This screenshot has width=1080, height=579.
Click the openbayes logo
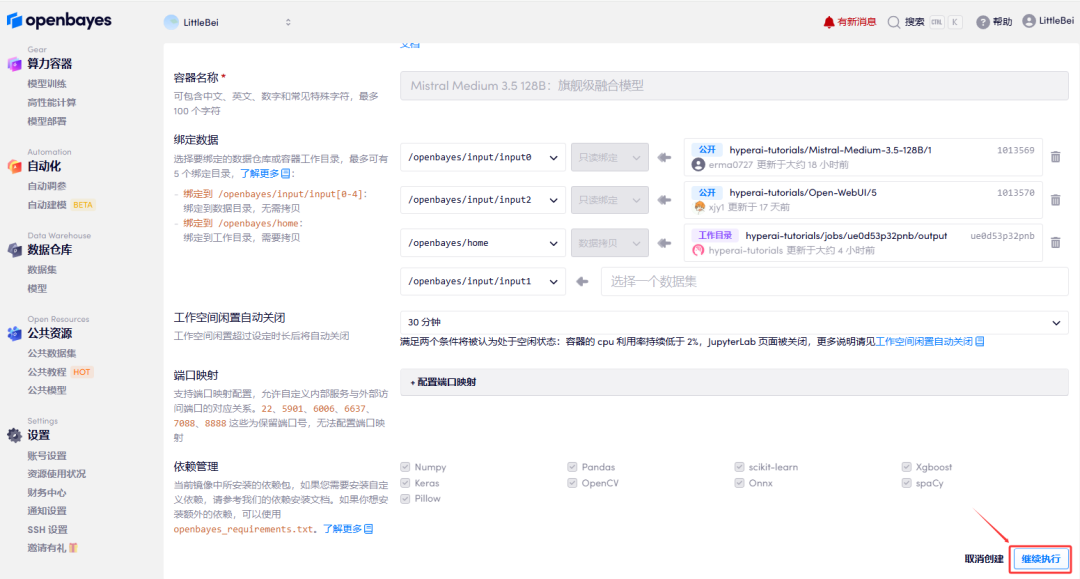pos(59,21)
